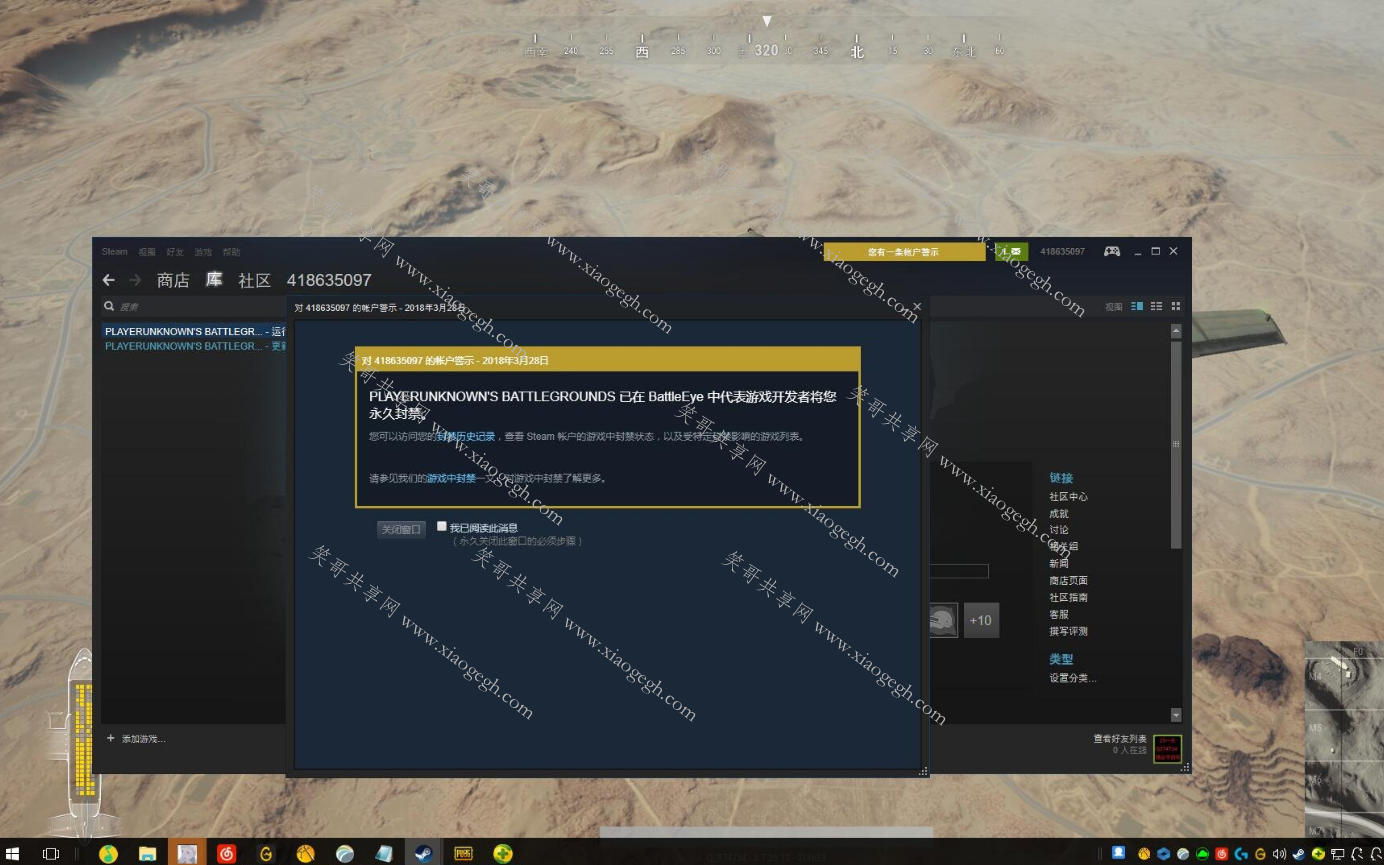
Task: Open Windows Start menu
Action: click(14, 853)
